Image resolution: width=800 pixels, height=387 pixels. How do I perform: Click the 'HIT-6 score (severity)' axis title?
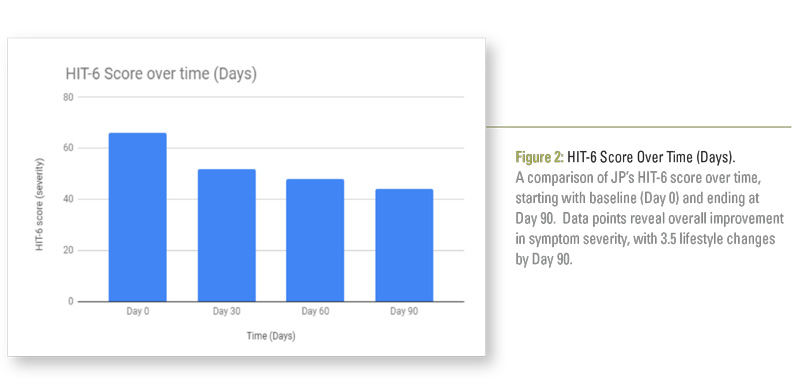click(39, 204)
